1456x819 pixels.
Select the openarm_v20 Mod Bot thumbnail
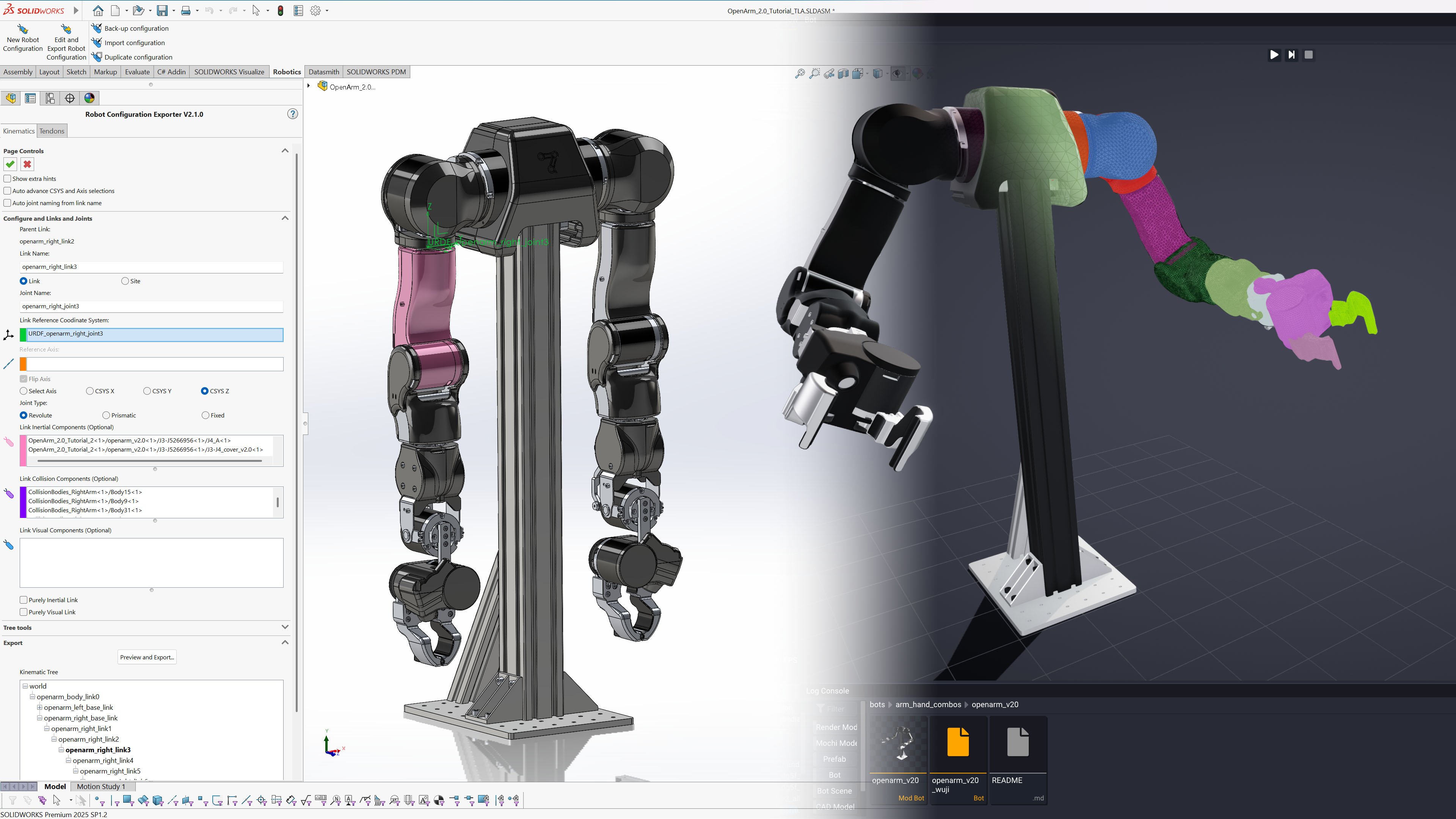(x=899, y=760)
